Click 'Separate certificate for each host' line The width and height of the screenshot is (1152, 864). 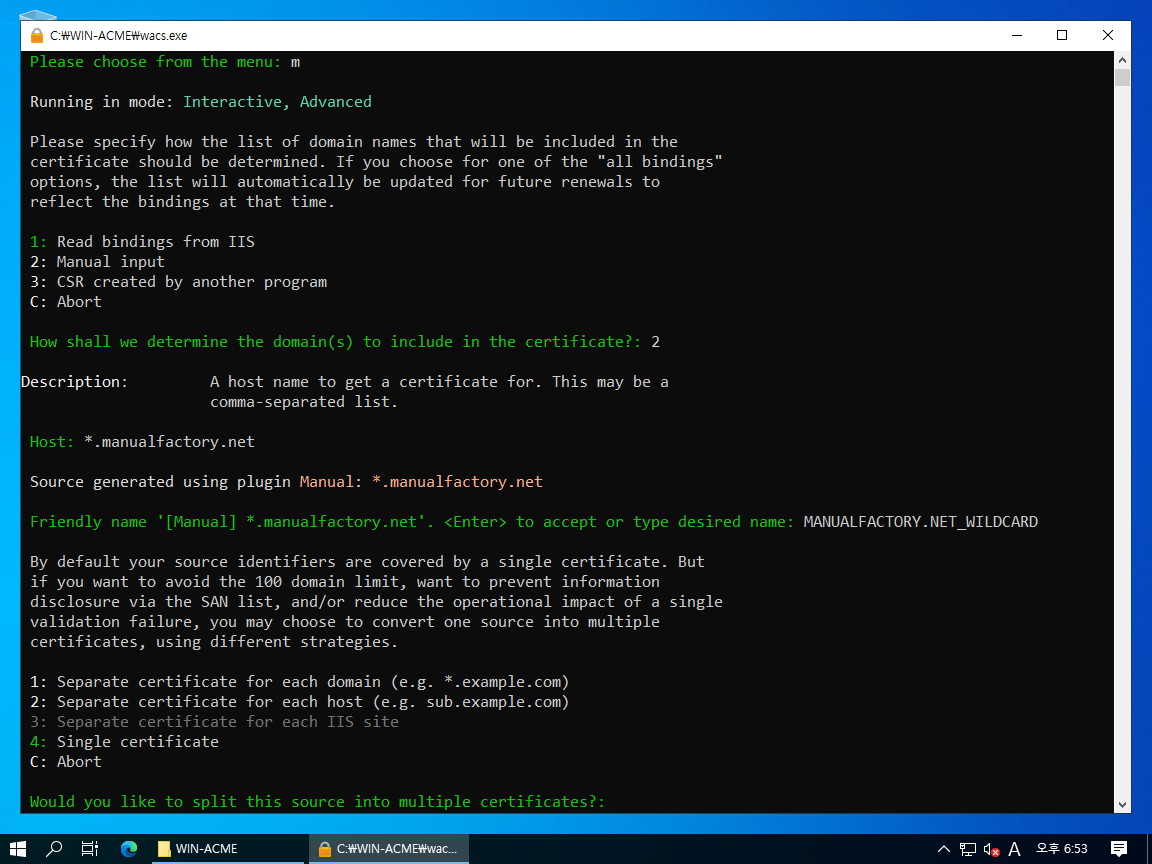300,702
